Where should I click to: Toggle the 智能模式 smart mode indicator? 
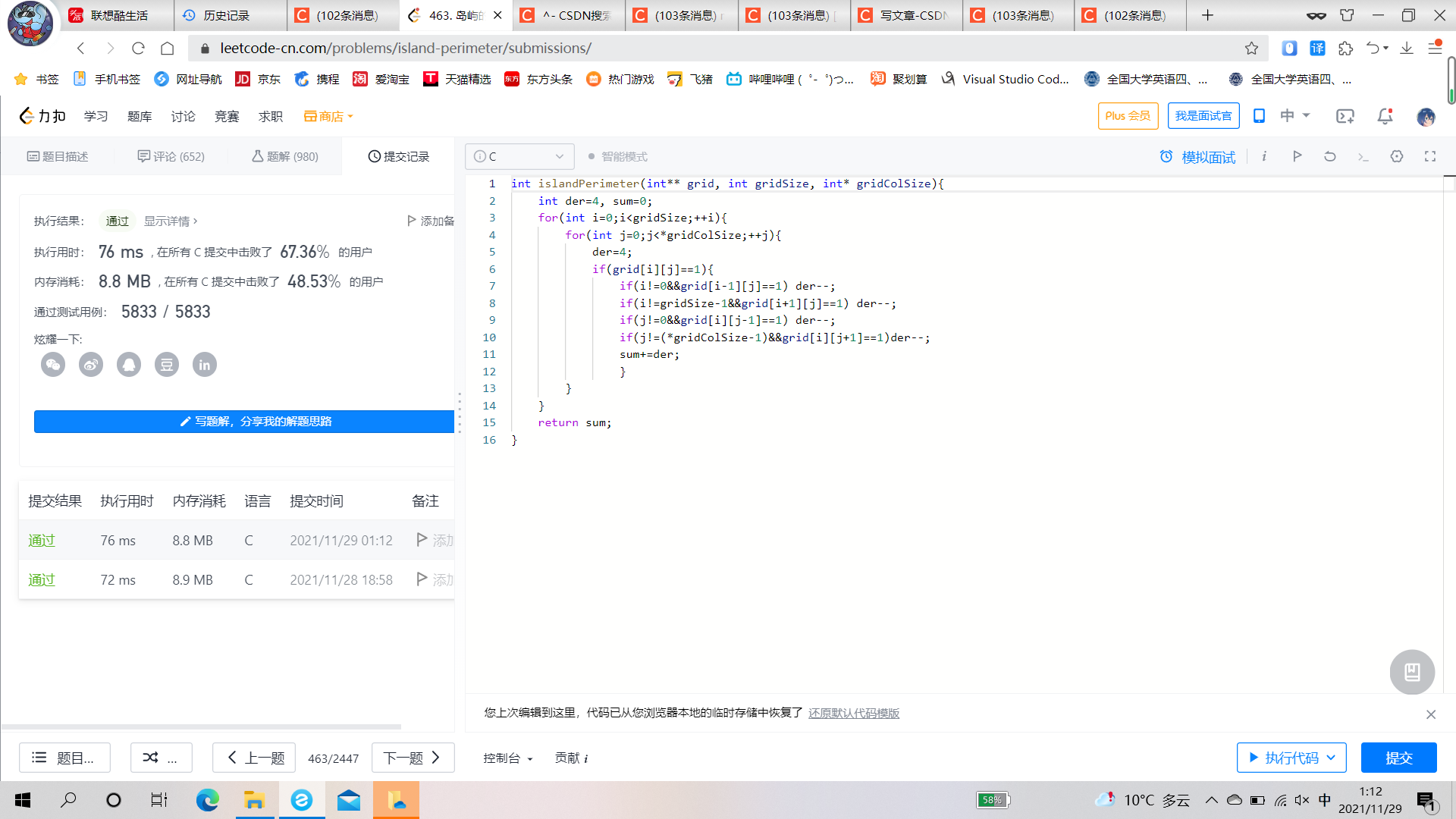pyautogui.click(x=617, y=157)
